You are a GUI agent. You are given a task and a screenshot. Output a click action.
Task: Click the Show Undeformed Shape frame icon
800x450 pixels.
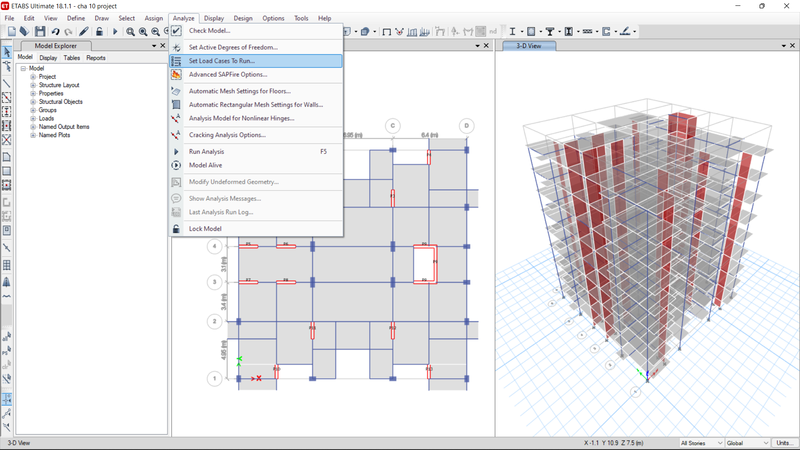point(387,32)
